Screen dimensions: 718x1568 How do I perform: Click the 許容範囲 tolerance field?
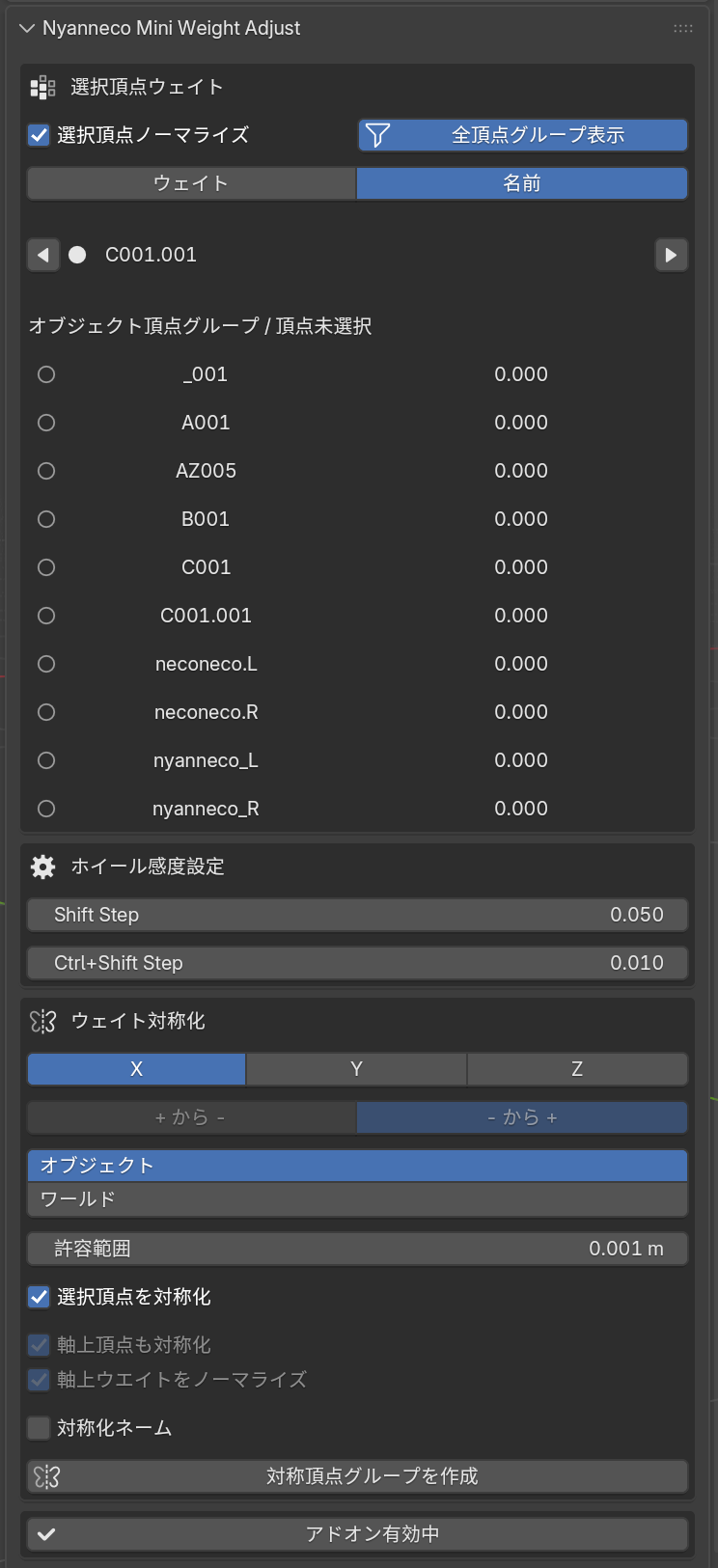(357, 1249)
